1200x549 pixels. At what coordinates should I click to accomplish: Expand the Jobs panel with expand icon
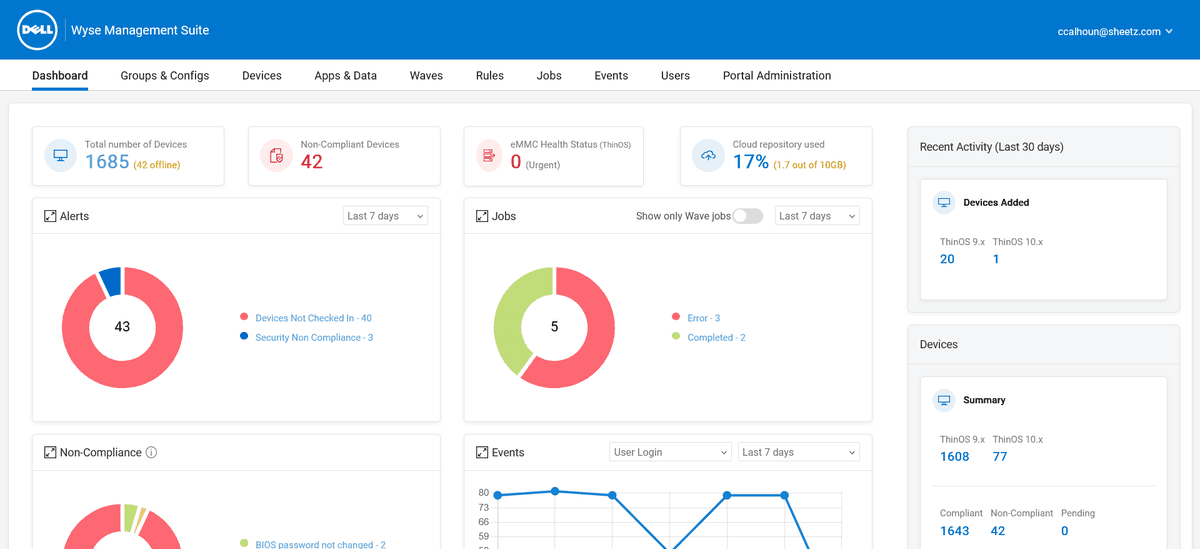[x=482, y=216]
